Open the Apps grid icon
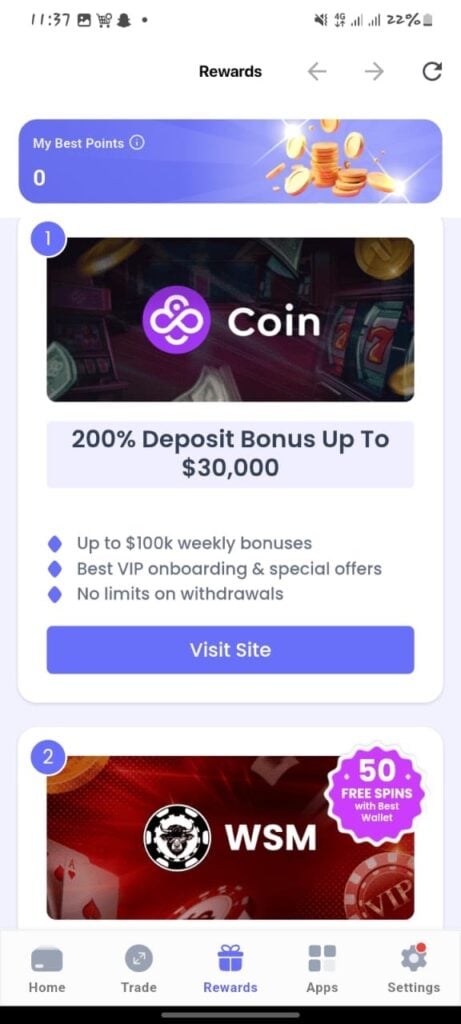 [322, 959]
